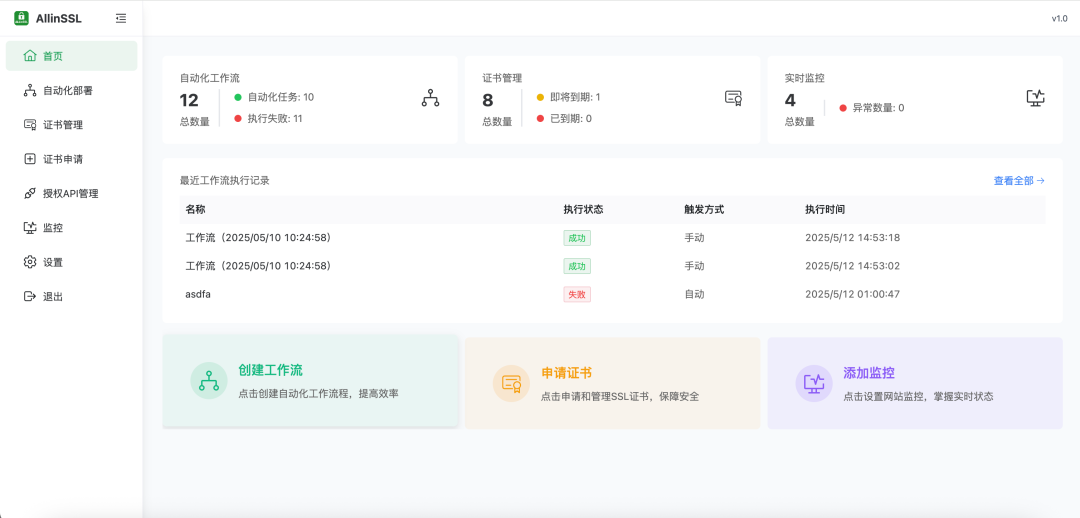Click the AllinSSL green lock logo
The image size is (1080, 518).
click(x=21, y=19)
